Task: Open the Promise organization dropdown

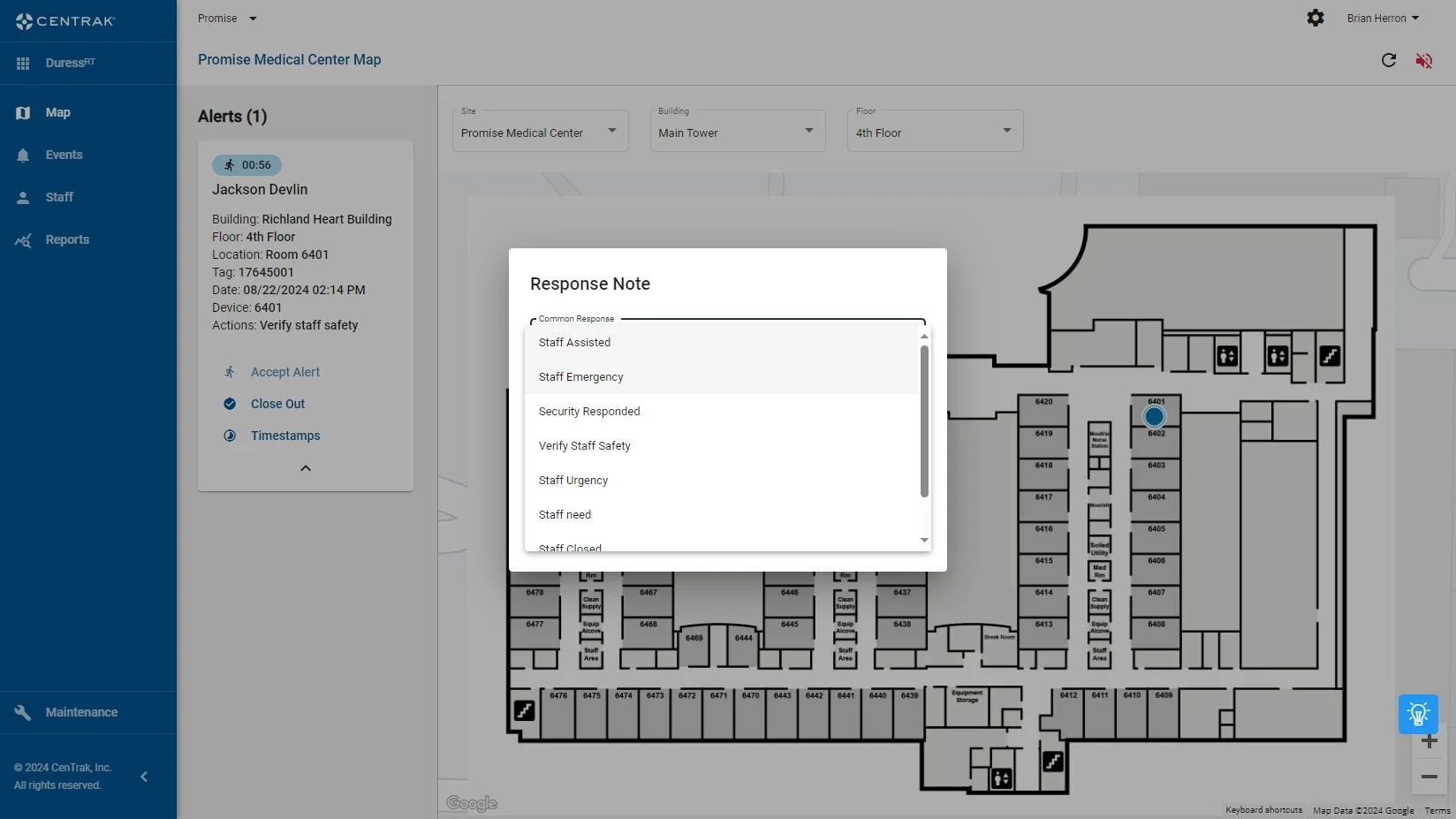Action: (x=227, y=19)
